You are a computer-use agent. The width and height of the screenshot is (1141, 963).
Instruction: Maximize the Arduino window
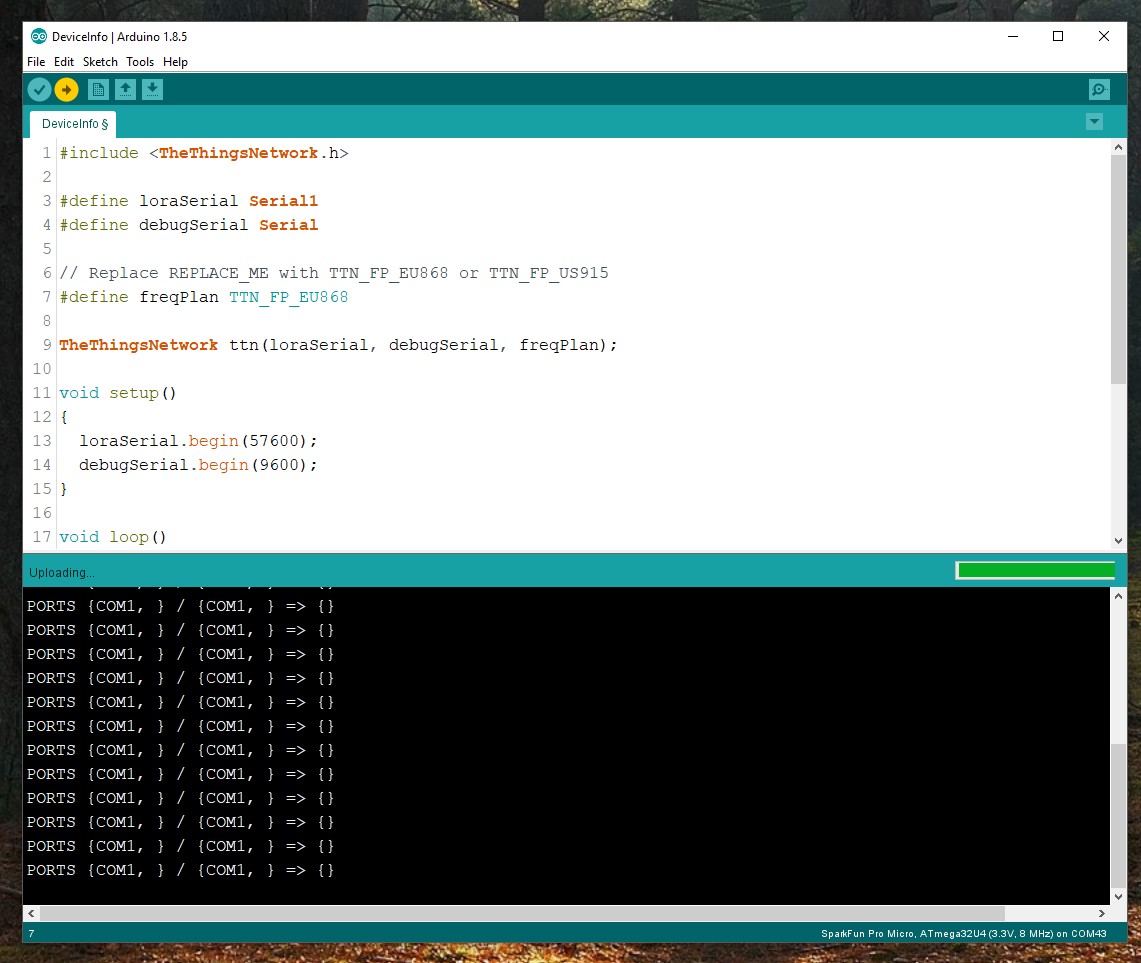point(1058,36)
